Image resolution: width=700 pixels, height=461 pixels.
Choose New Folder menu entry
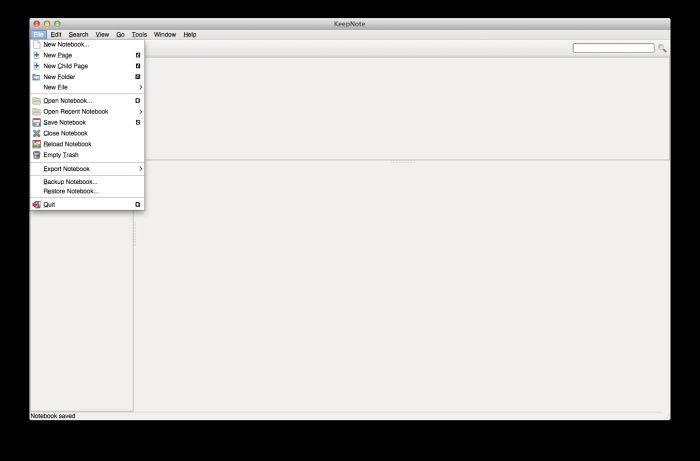pyautogui.click(x=87, y=77)
